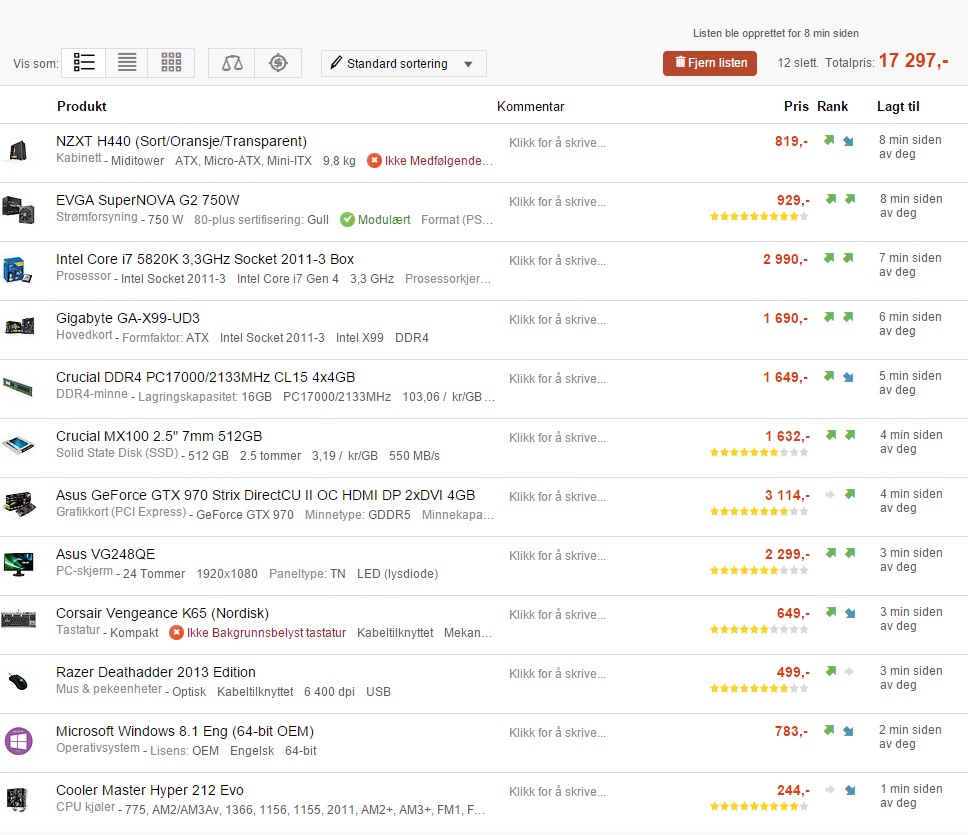Open NZXT H440 product link
Viewport: 968px width, 835px height.
[181, 141]
